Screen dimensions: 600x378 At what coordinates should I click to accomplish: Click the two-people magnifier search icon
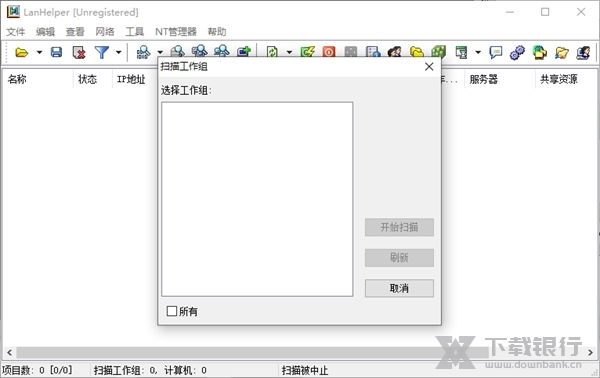[x=222, y=51]
